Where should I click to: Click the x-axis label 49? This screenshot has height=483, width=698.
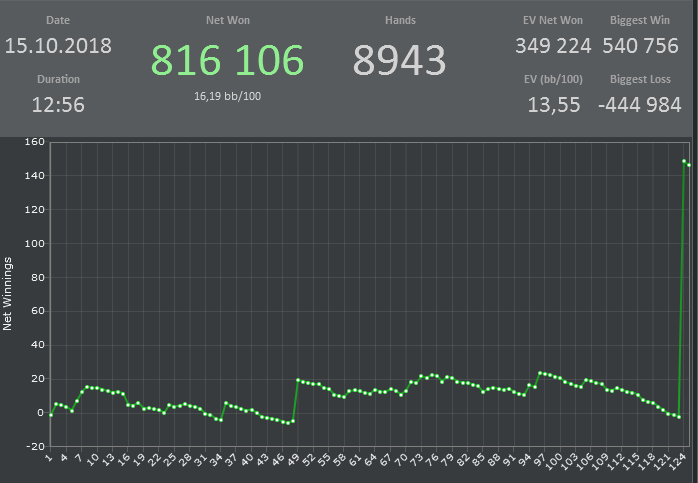[293, 459]
